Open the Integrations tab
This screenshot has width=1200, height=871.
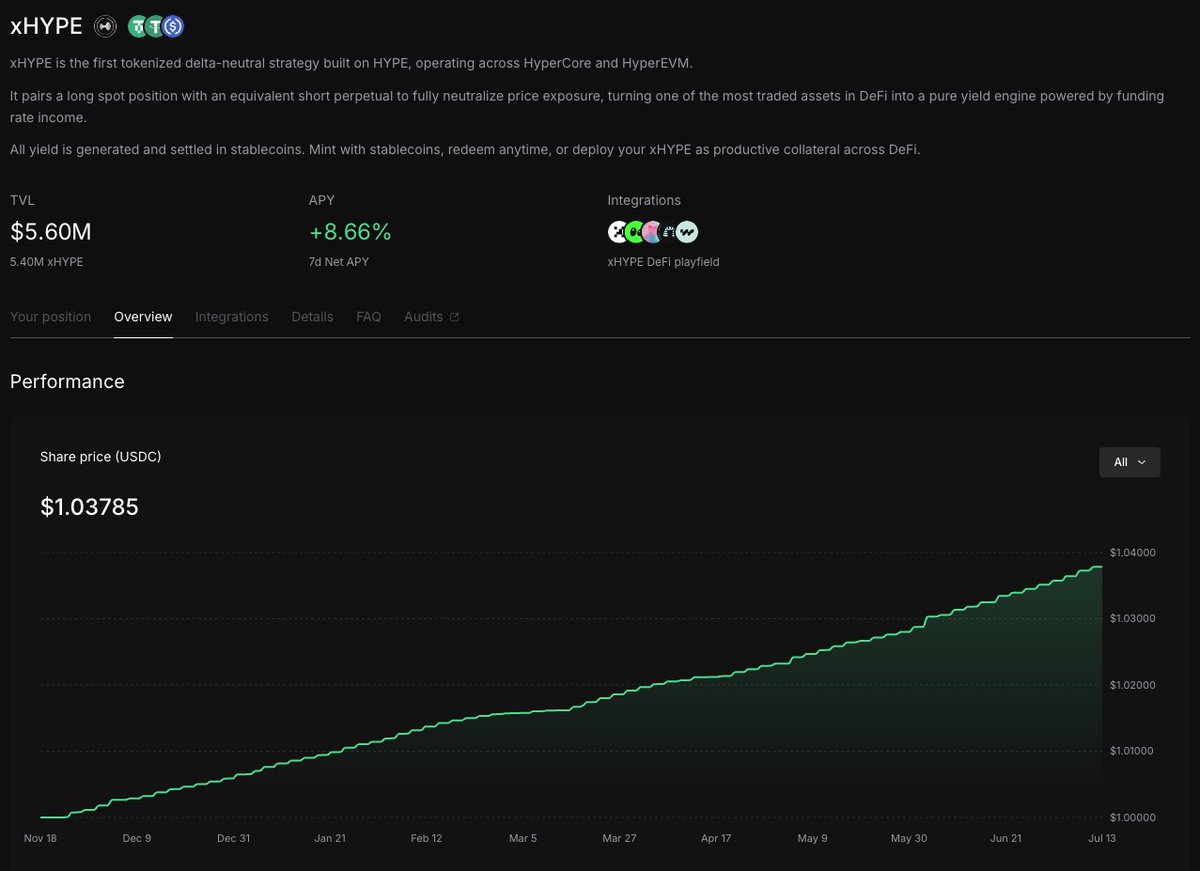point(232,317)
